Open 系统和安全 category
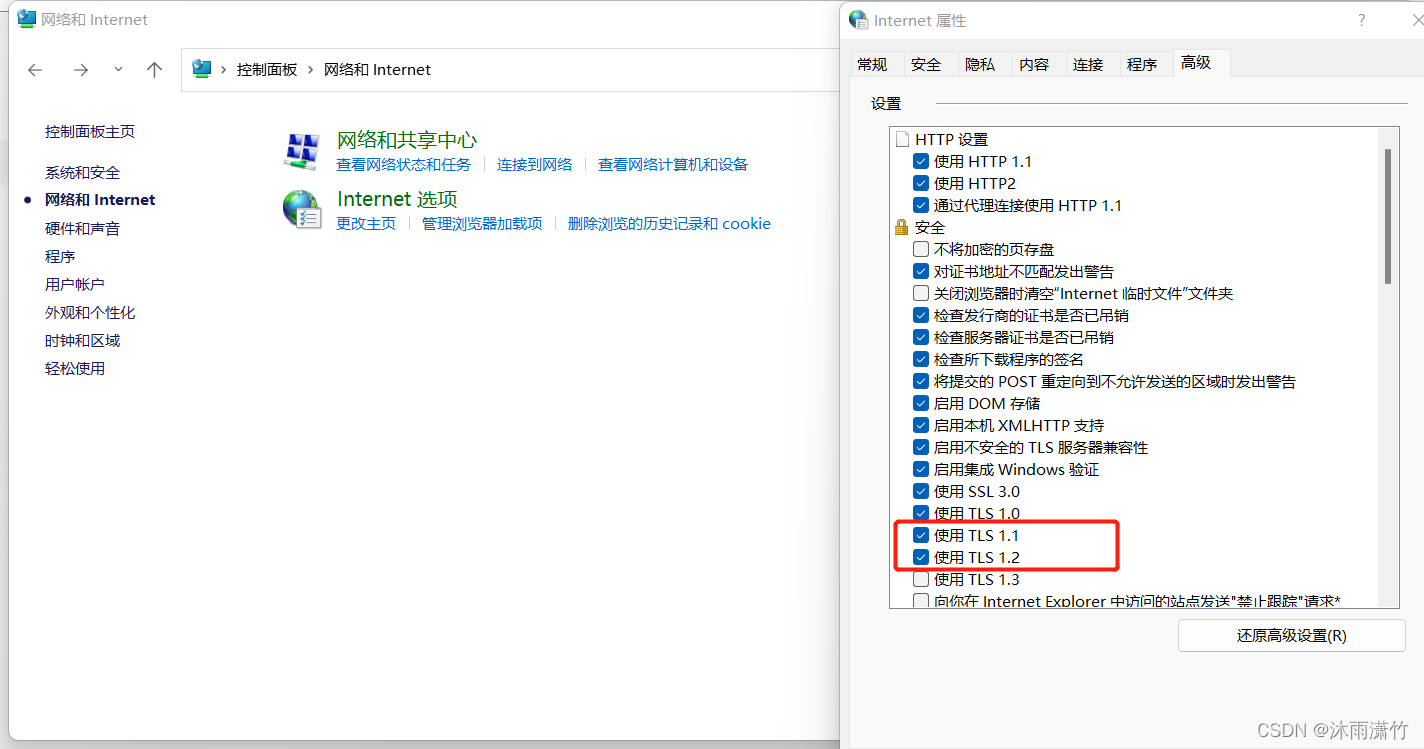The image size is (1424, 749). pos(82,172)
